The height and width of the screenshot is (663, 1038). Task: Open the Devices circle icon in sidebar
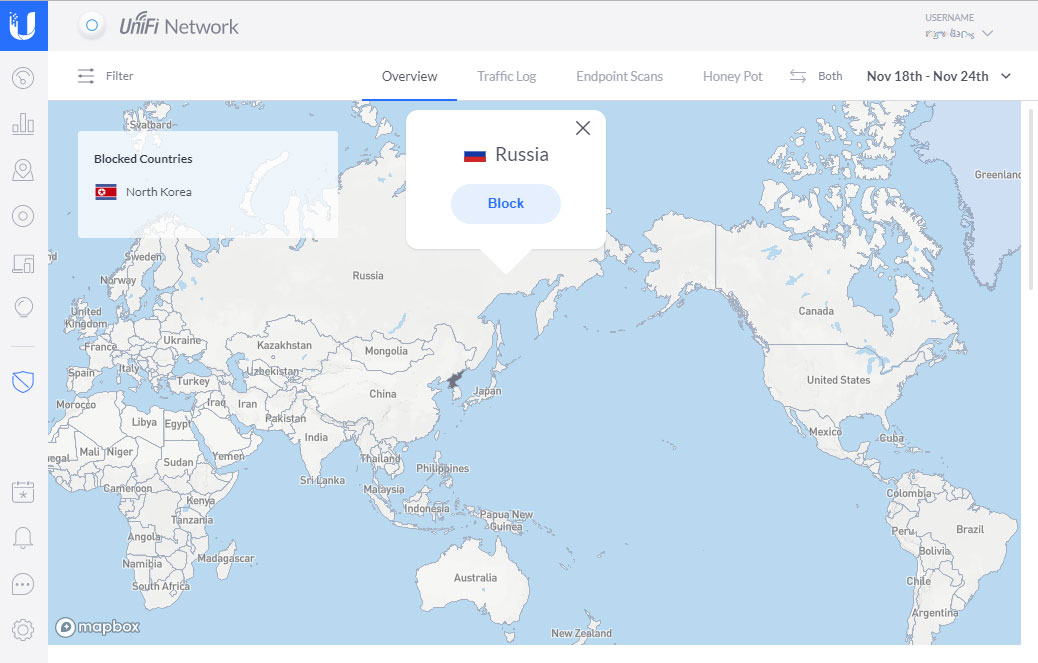coord(23,216)
